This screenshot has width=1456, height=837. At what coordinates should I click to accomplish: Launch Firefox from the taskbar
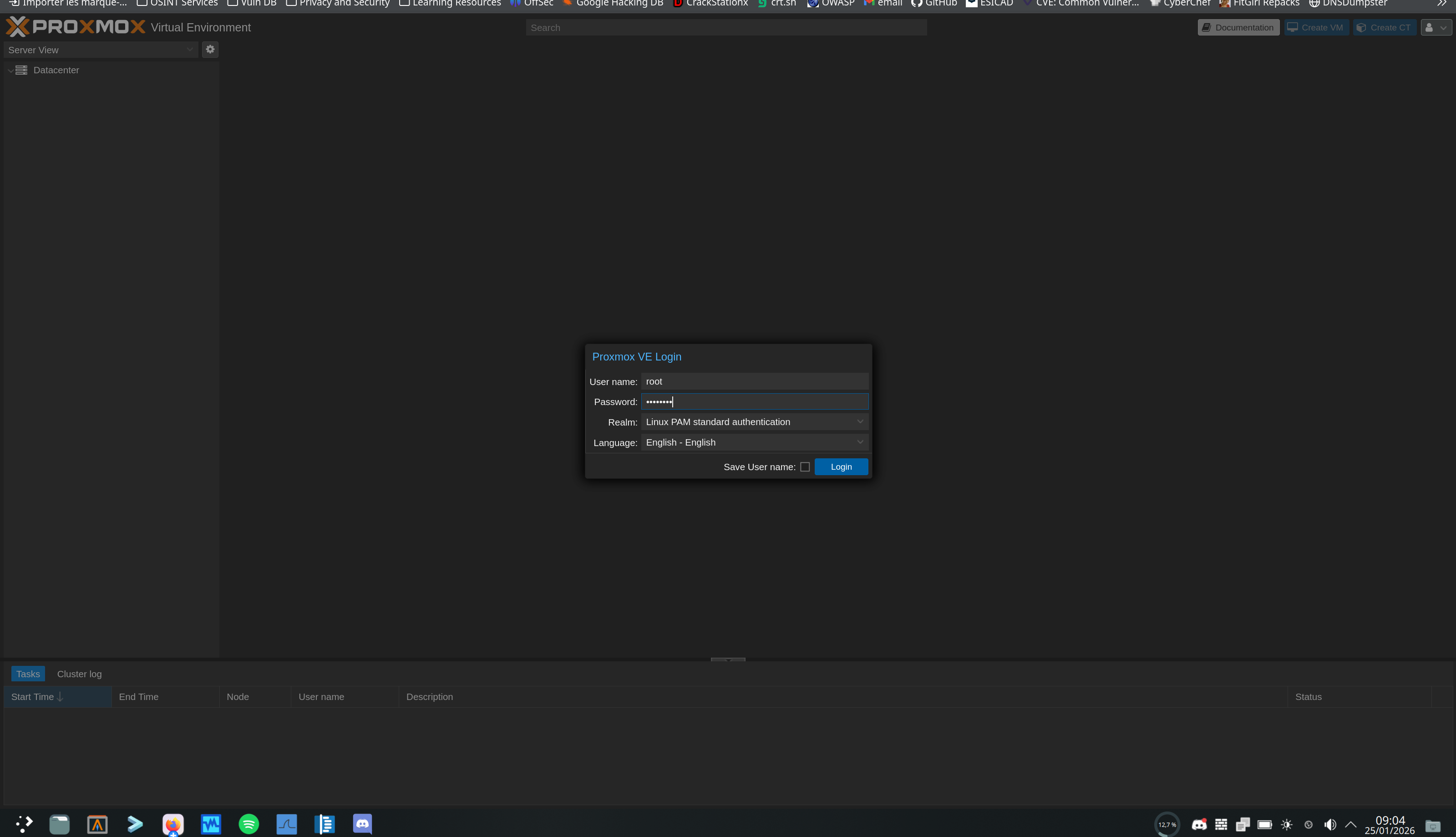pyautogui.click(x=173, y=824)
